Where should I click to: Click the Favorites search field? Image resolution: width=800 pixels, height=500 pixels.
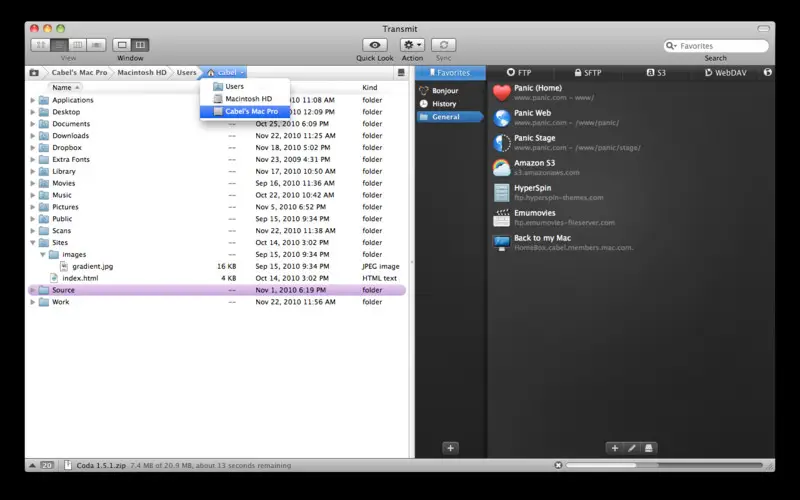(x=716, y=46)
